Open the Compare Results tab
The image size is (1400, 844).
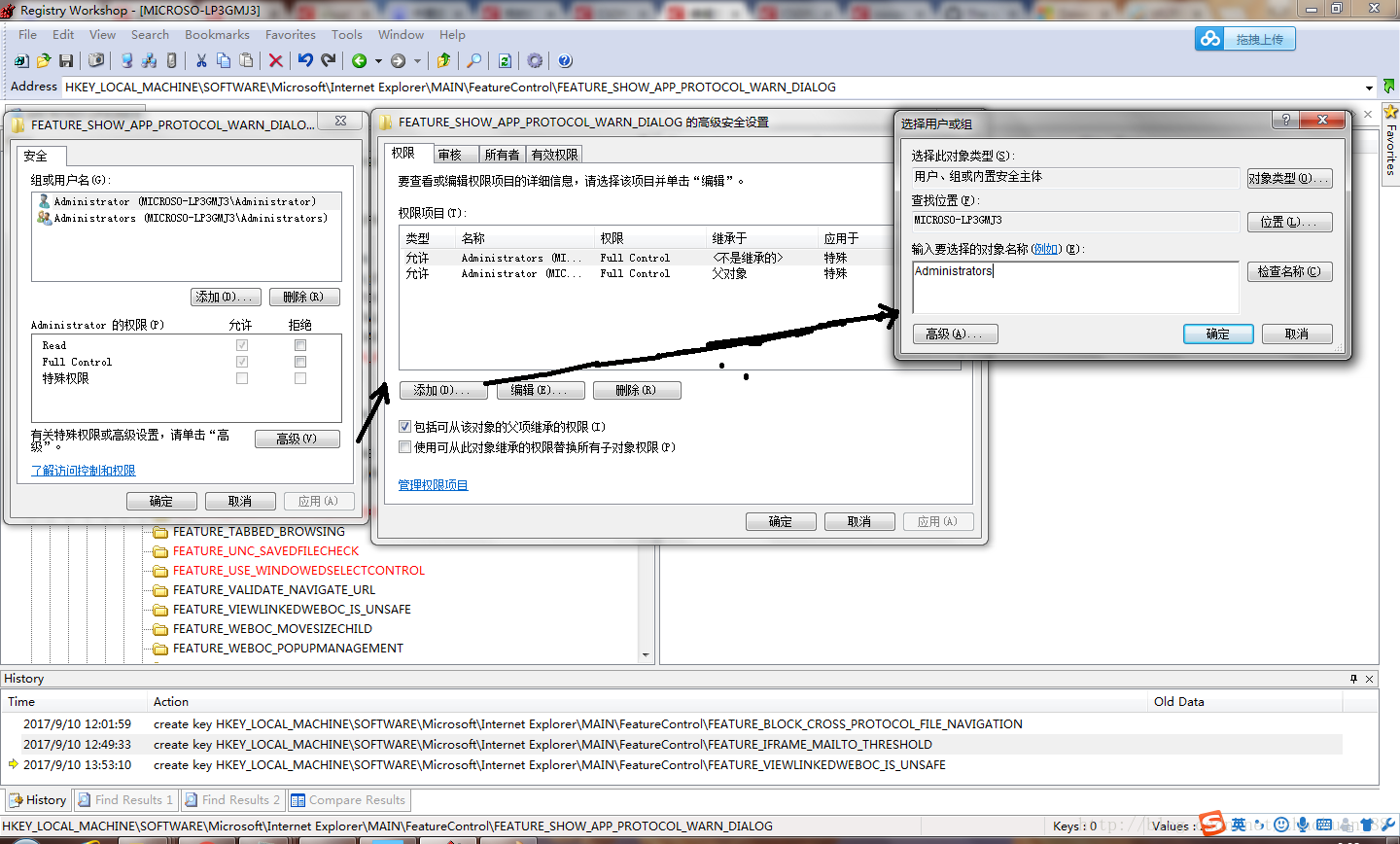pos(349,800)
